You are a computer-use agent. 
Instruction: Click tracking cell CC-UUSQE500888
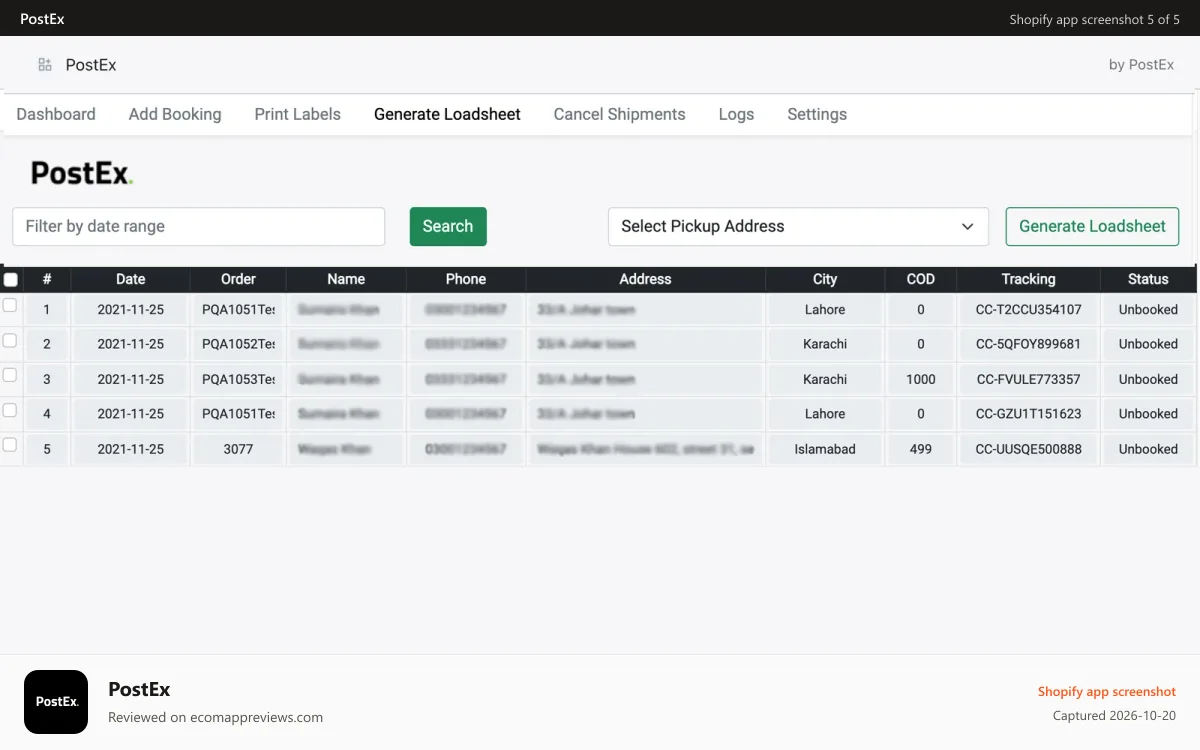pyautogui.click(x=1028, y=449)
